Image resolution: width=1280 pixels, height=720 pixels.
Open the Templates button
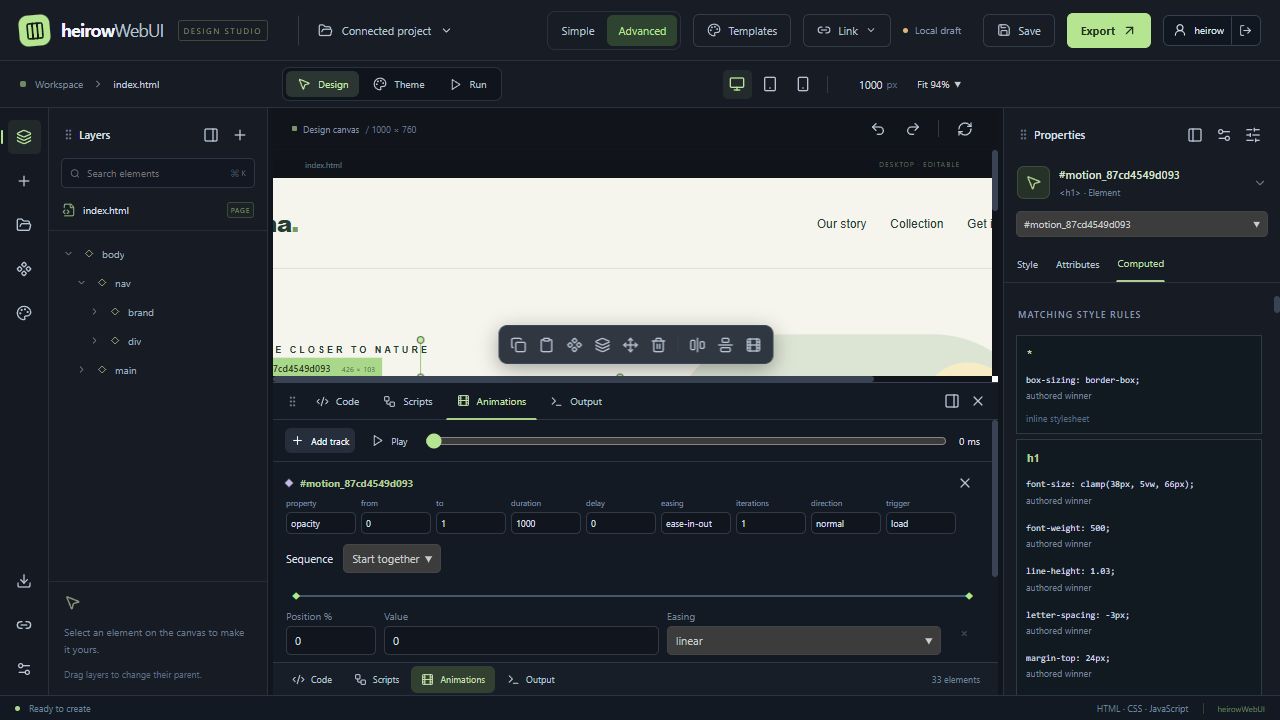(742, 31)
